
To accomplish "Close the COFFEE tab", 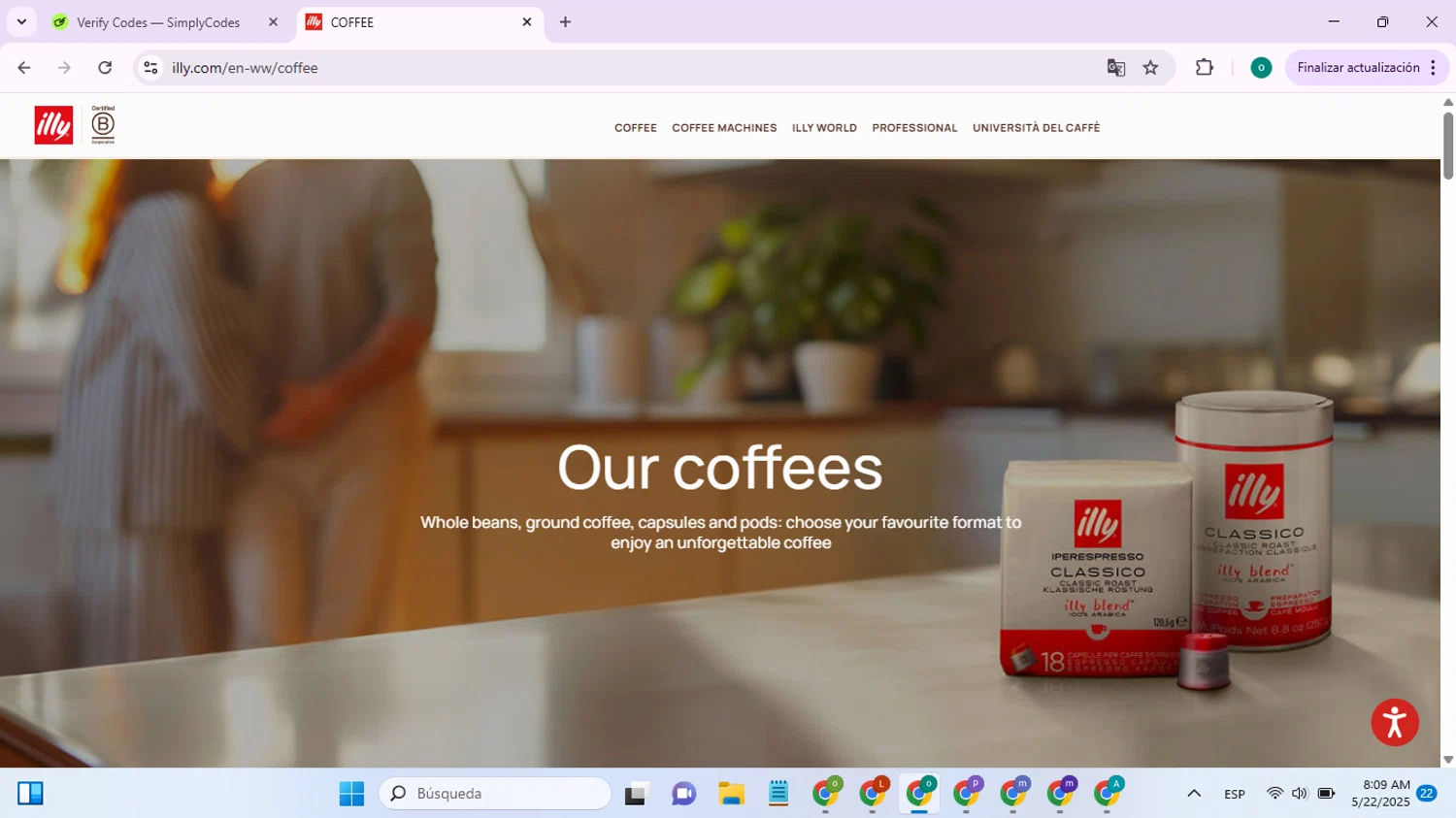I will 527,22.
